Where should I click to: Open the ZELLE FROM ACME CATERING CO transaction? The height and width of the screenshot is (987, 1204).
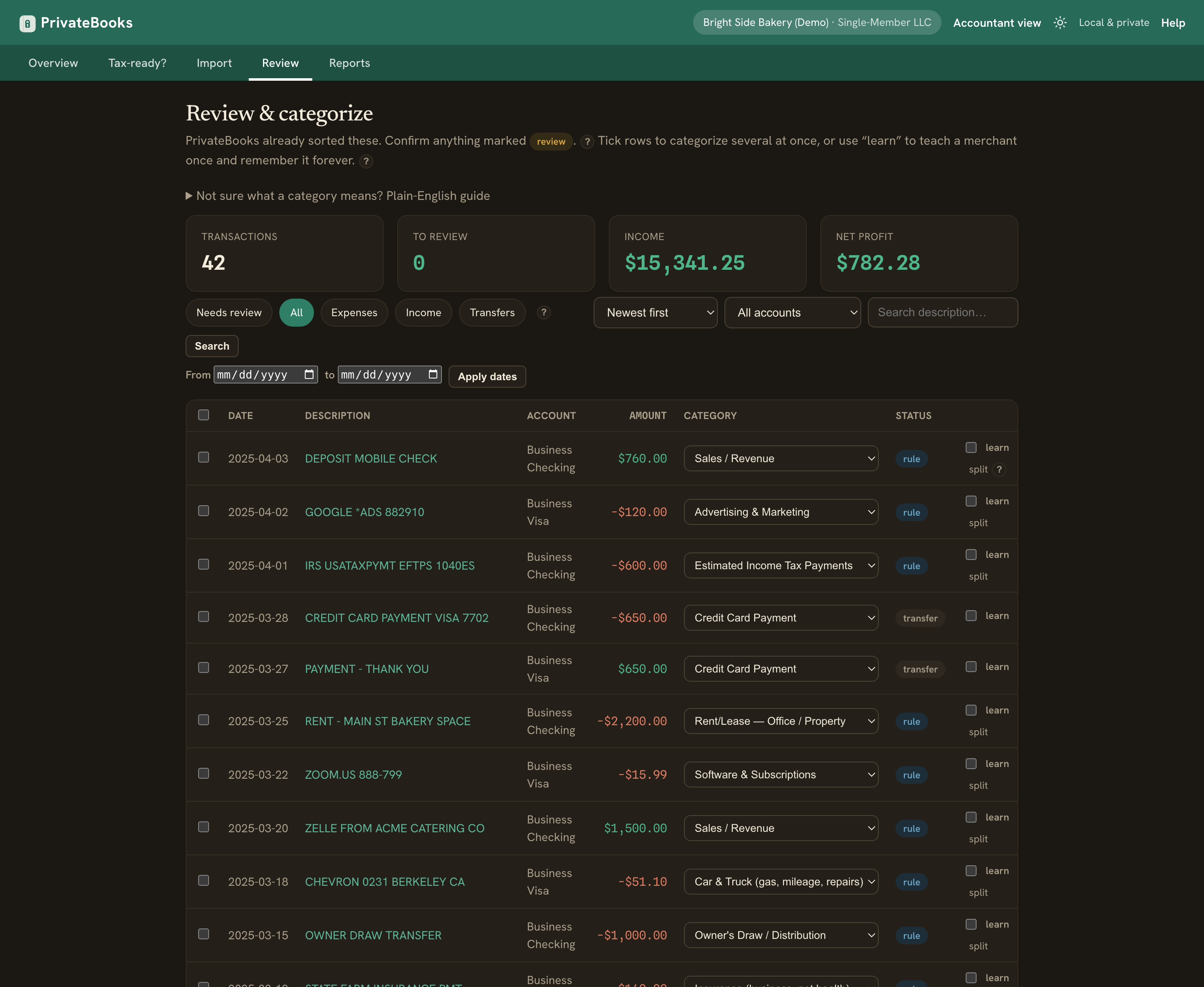point(395,828)
